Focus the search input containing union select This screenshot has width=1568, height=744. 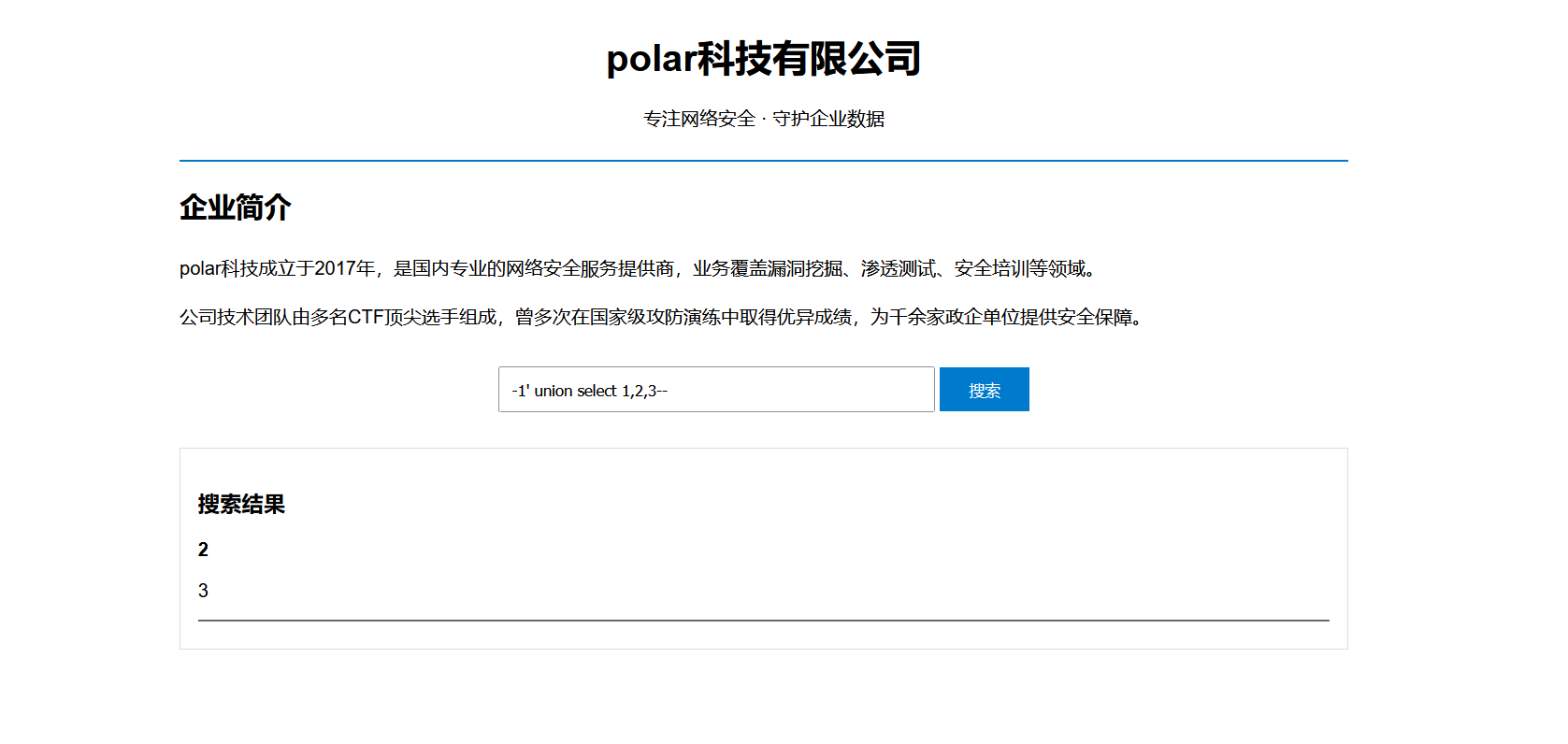coord(716,389)
